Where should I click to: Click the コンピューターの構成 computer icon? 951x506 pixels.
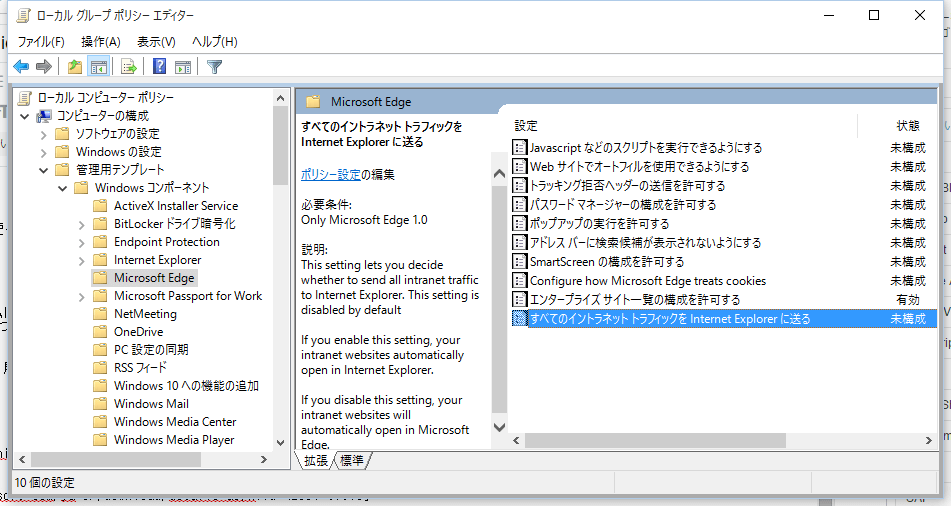(44, 116)
